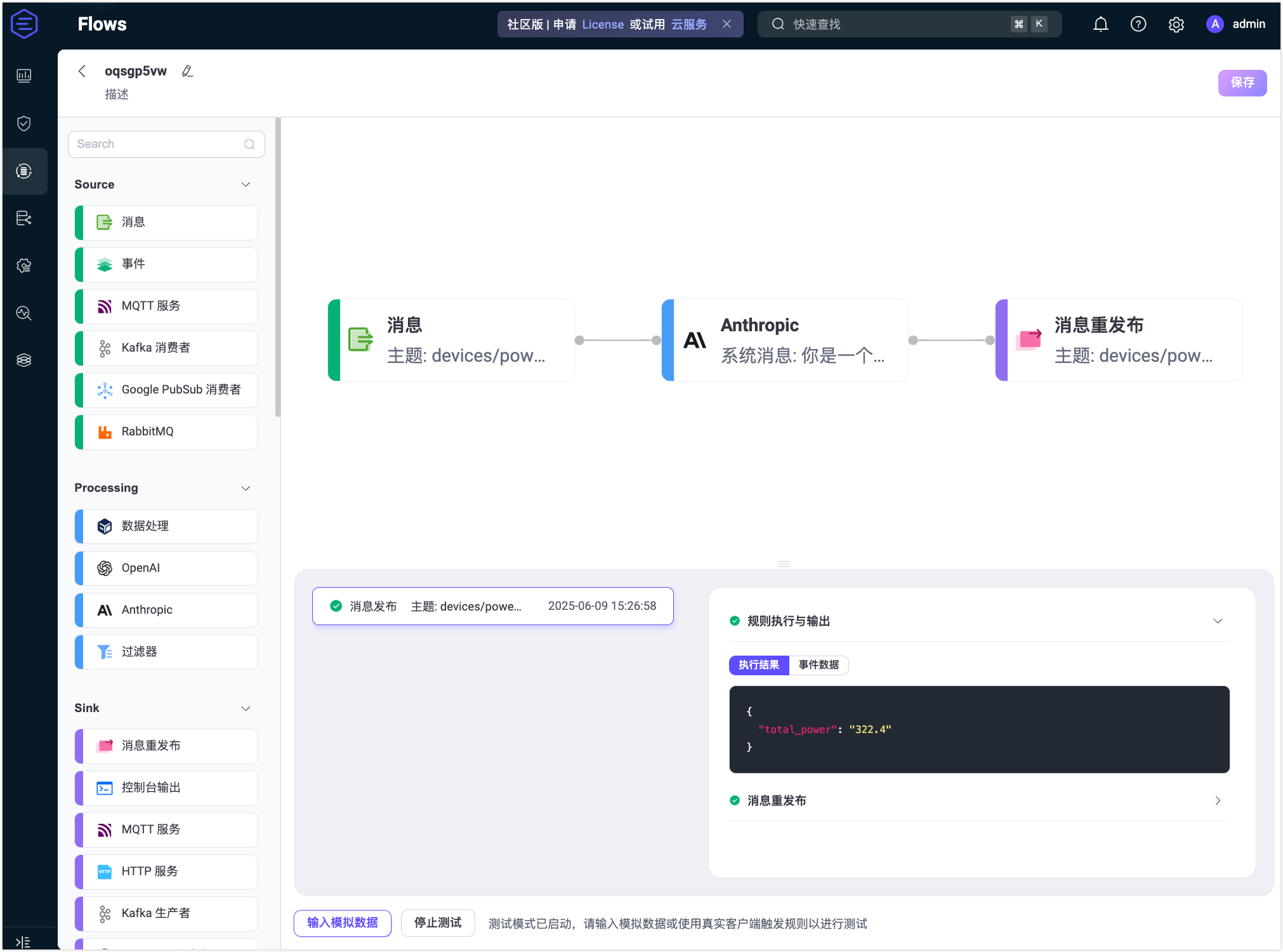Collapse the Processing section chevron
1283x952 pixels.
[246, 488]
